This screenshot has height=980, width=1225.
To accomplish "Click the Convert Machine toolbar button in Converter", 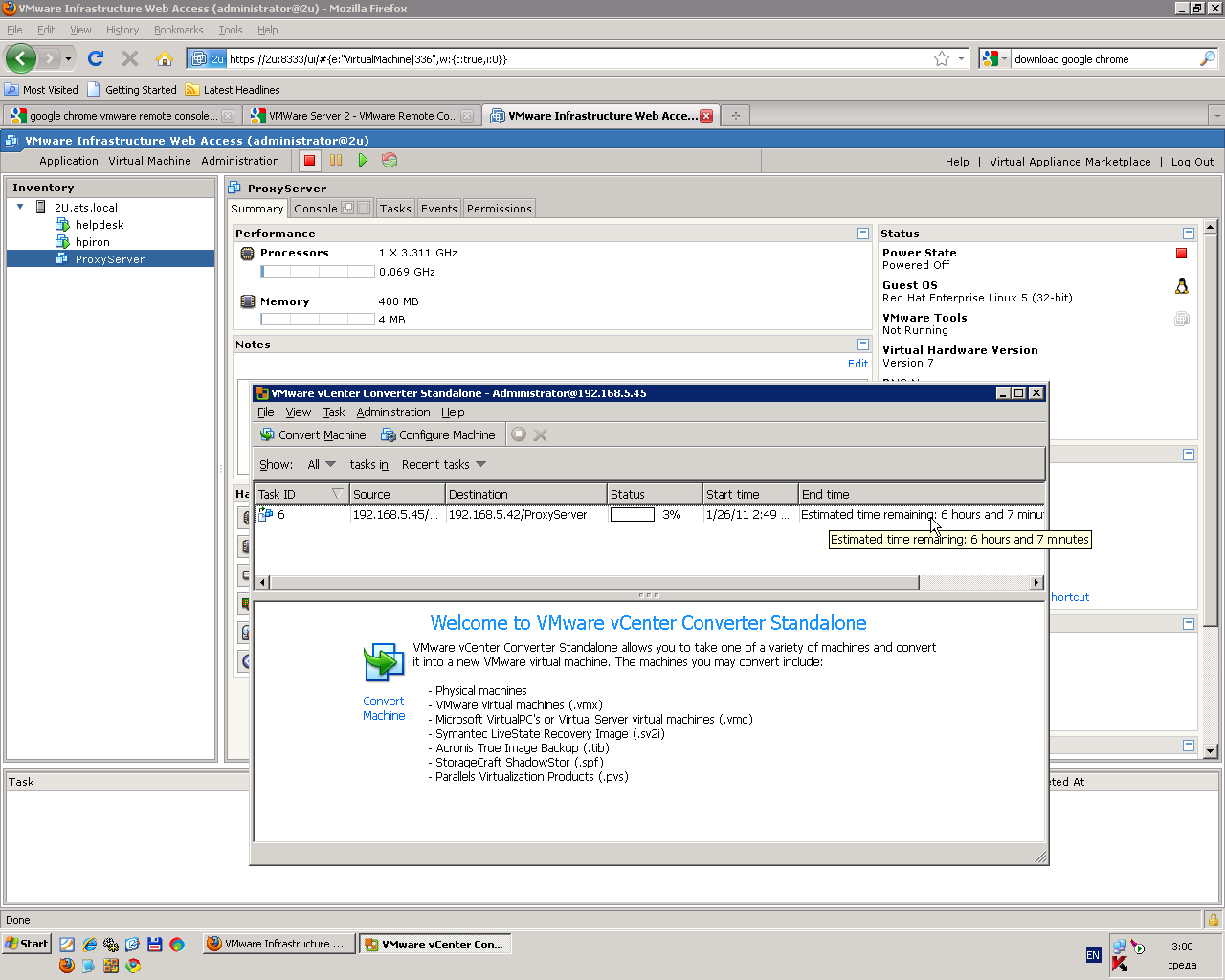I will 313,434.
